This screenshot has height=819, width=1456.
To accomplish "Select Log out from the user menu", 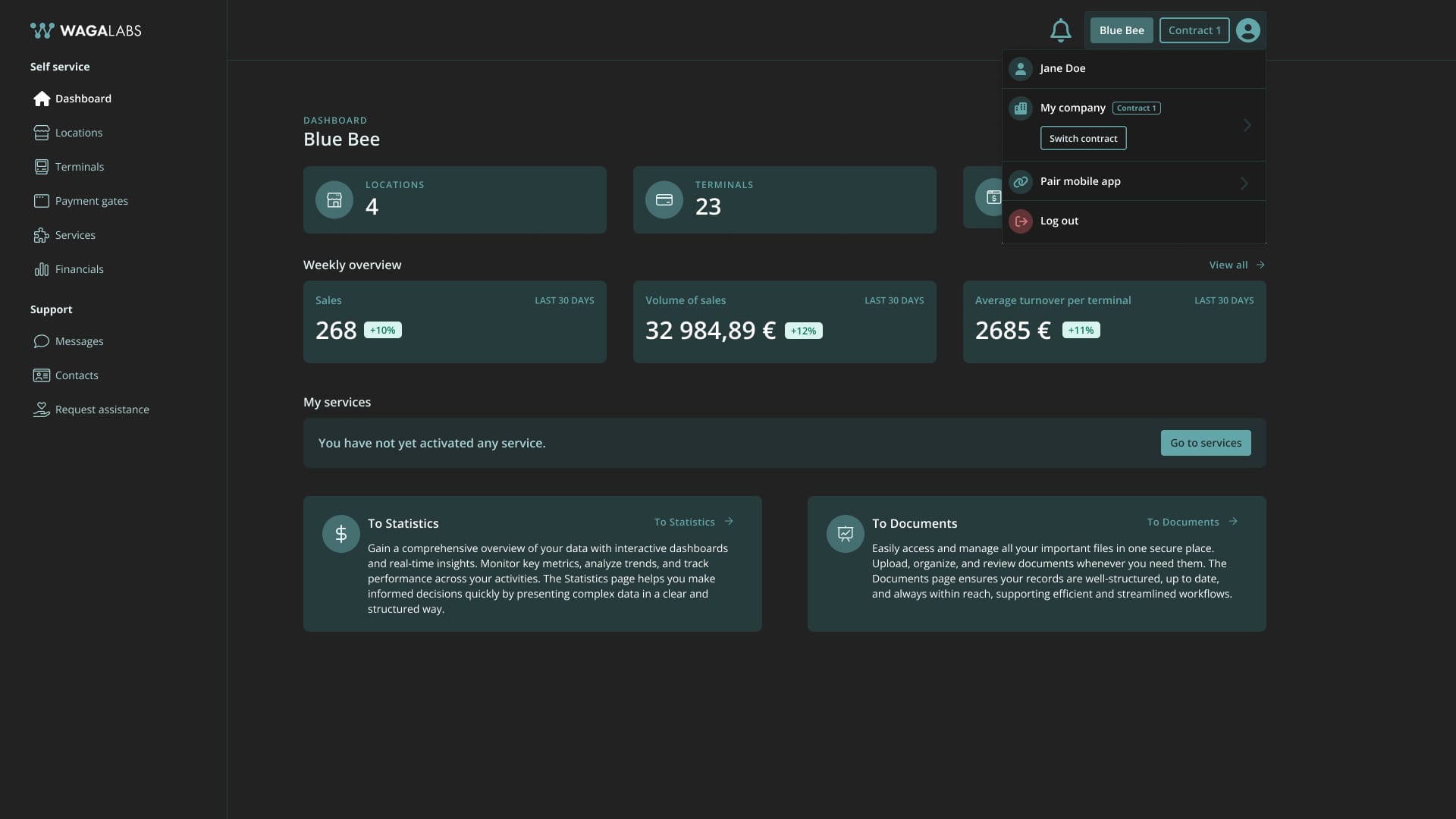I will point(1059,221).
